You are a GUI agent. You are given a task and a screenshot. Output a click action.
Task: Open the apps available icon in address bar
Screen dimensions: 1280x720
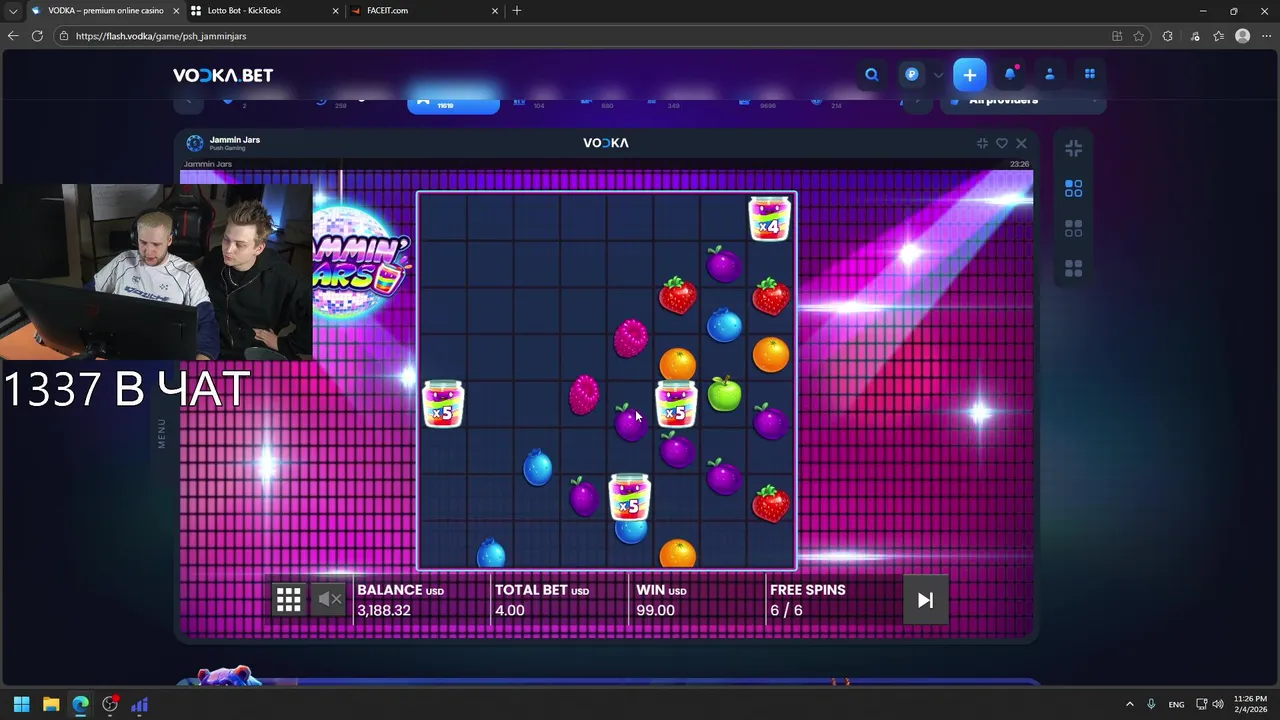pos(1117,36)
